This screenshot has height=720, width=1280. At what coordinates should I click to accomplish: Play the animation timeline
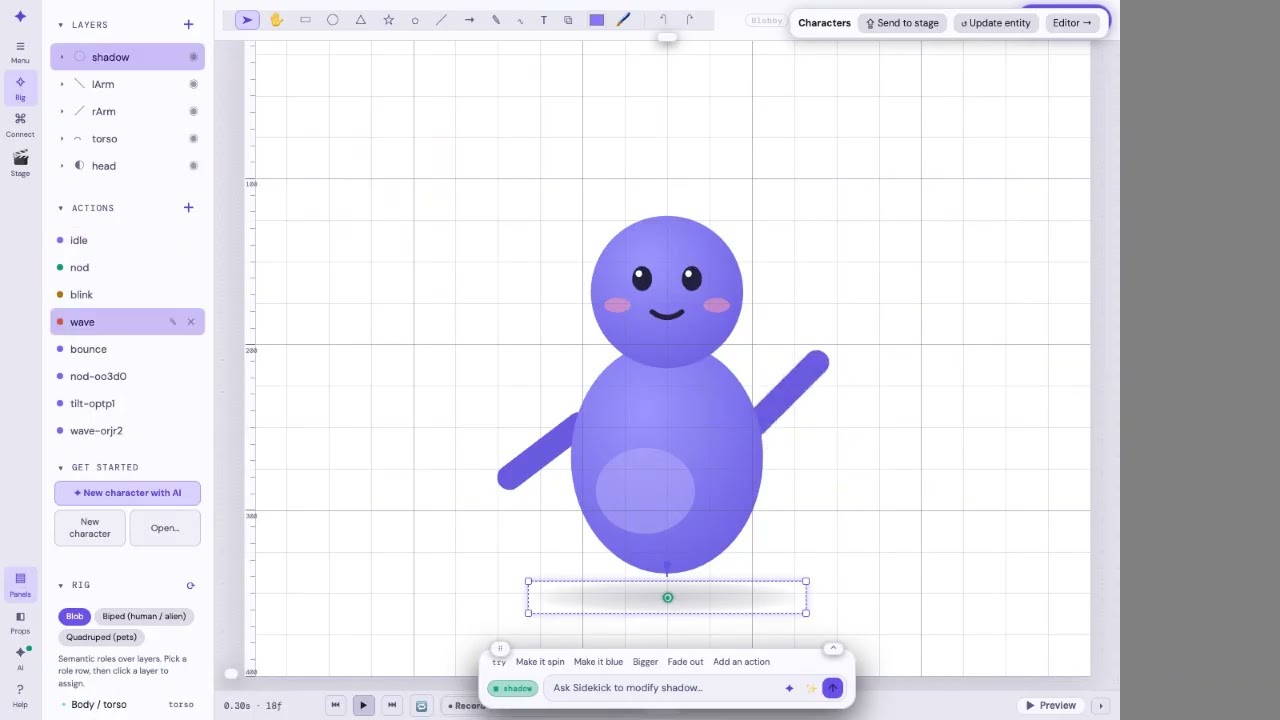click(363, 705)
